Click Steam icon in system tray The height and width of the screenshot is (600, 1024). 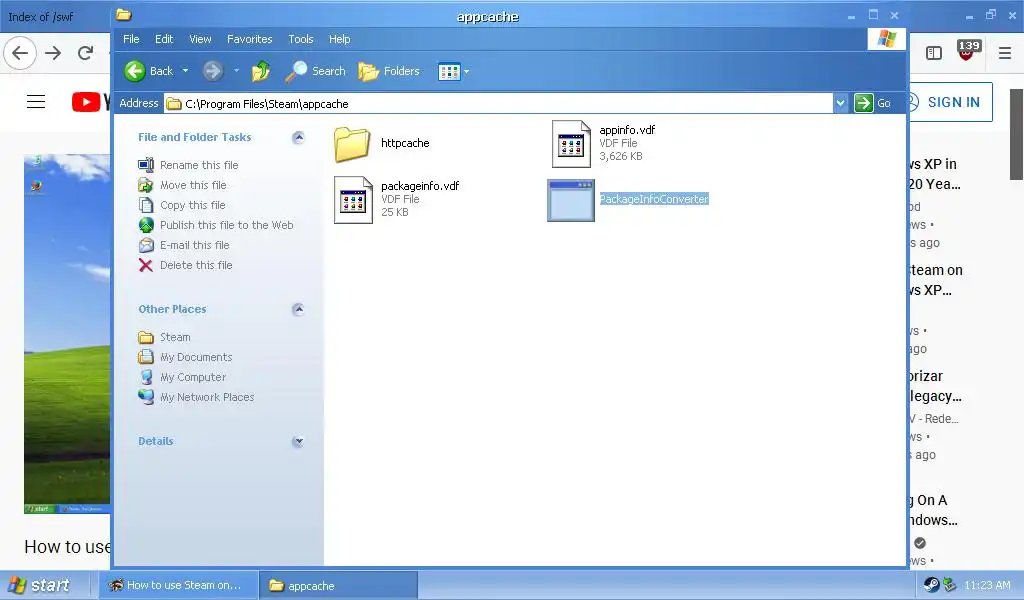(931, 586)
